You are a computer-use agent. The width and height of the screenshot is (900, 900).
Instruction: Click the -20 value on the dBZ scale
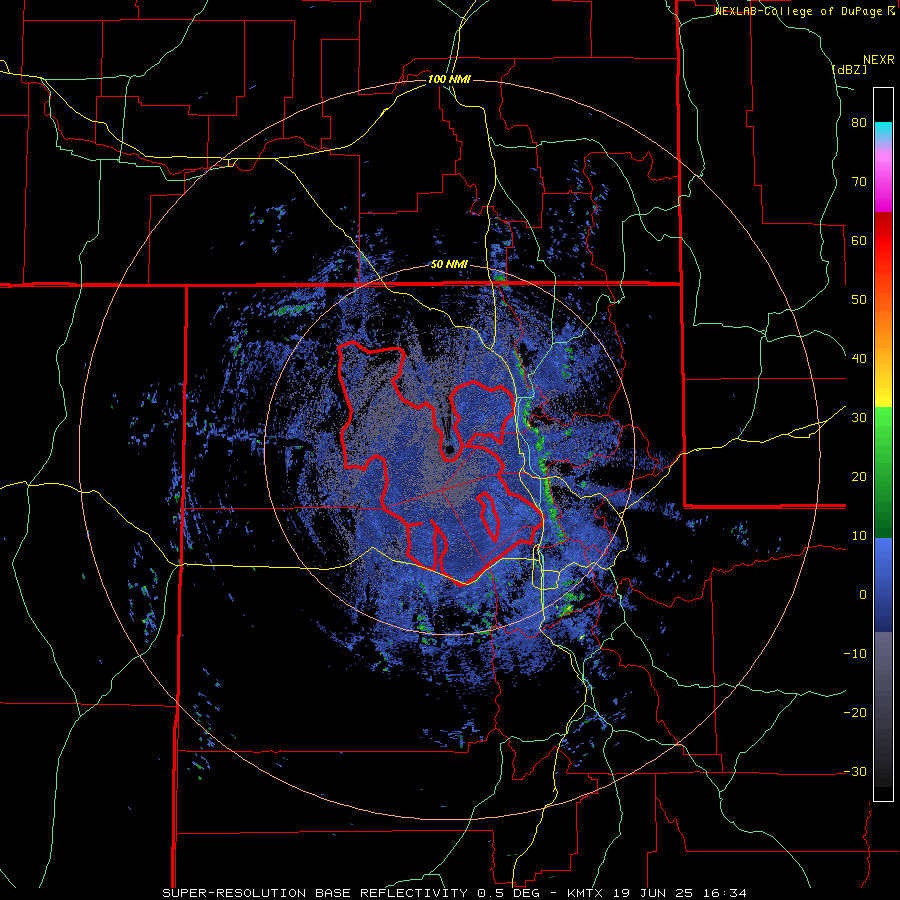855,713
